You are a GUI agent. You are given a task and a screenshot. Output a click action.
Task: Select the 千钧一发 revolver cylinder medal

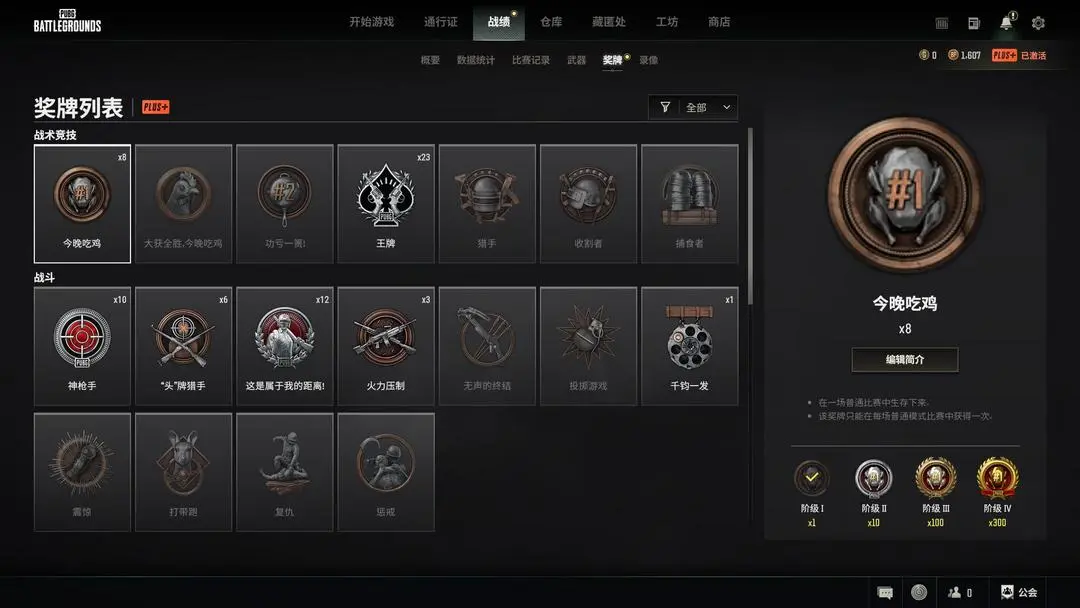coord(689,346)
